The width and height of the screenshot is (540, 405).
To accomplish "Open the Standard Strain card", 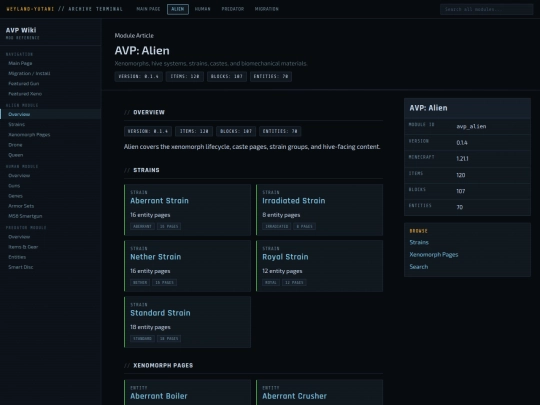I will (187, 322).
